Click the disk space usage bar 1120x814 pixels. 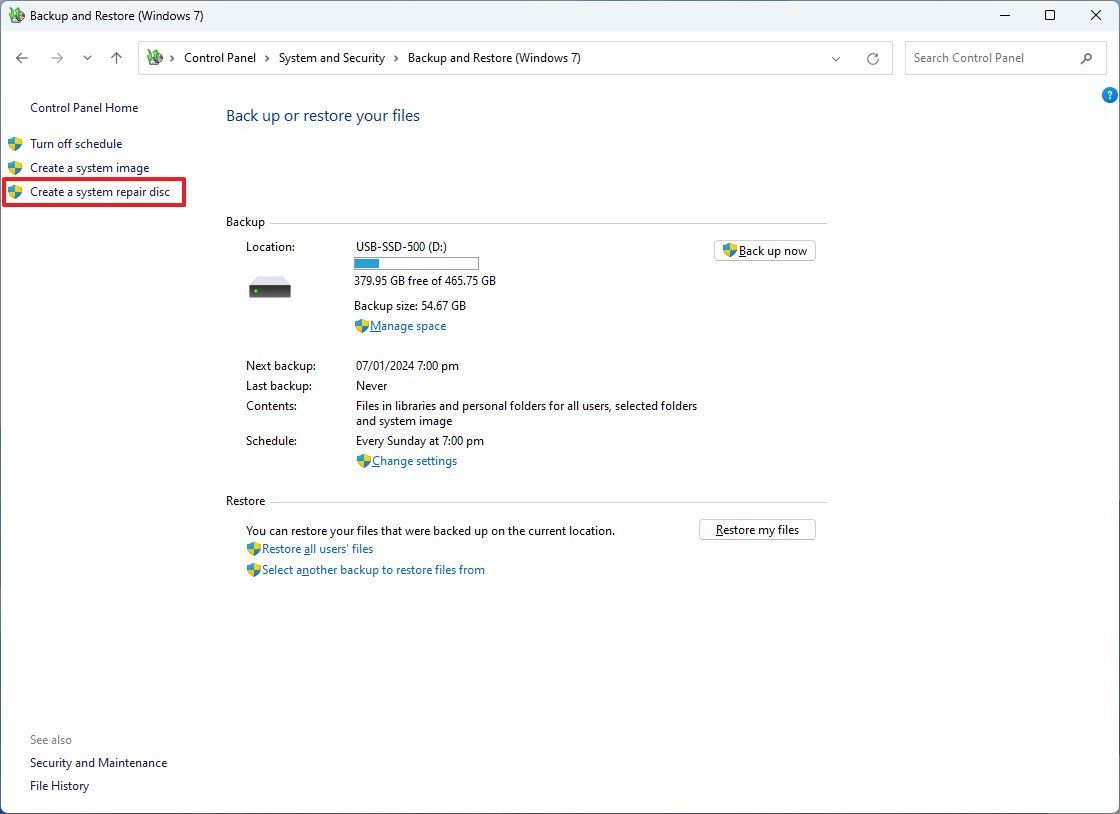415,263
